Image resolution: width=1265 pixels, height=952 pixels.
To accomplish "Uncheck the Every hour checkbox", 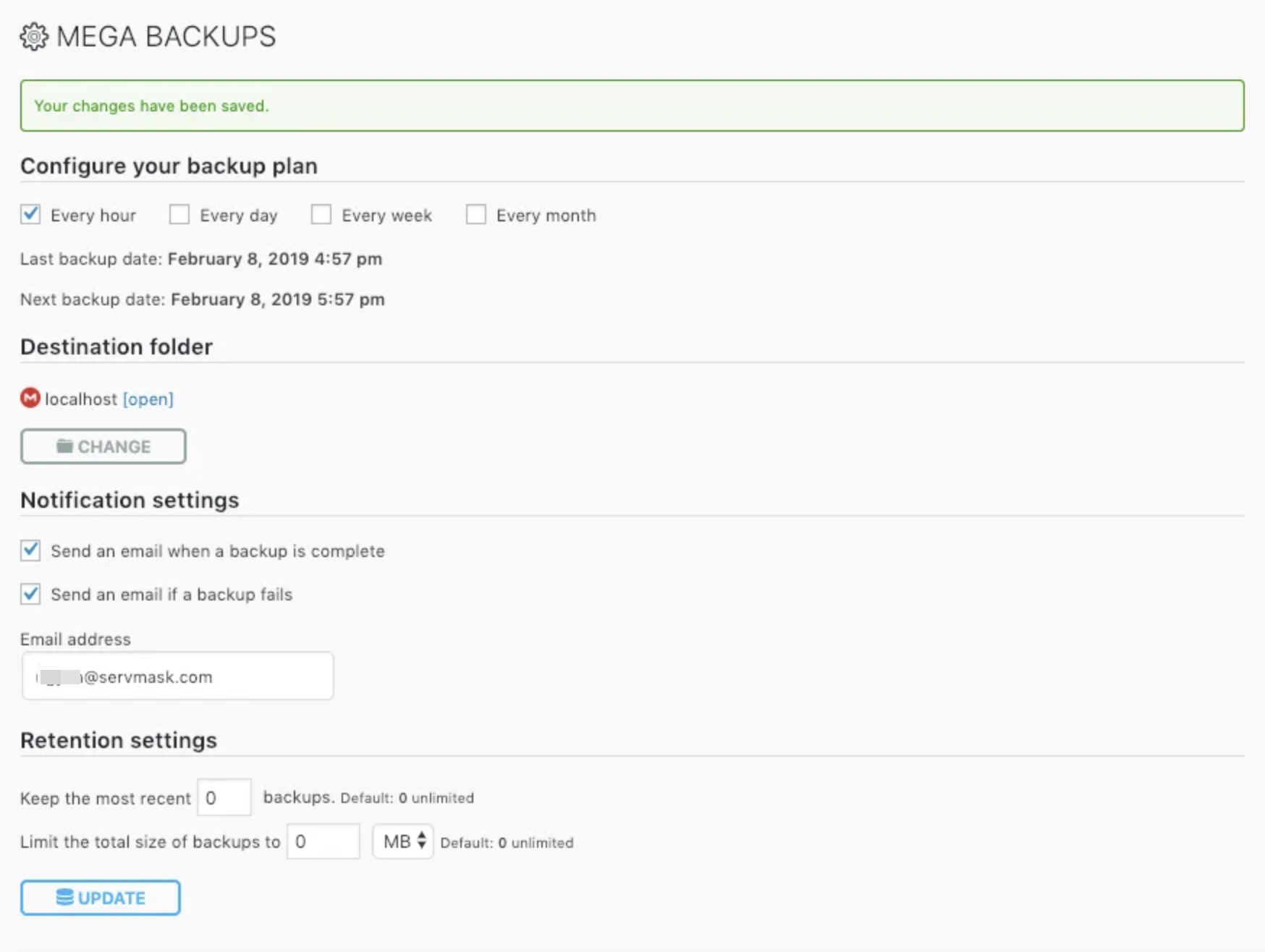I will pyautogui.click(x=30, y=215).
